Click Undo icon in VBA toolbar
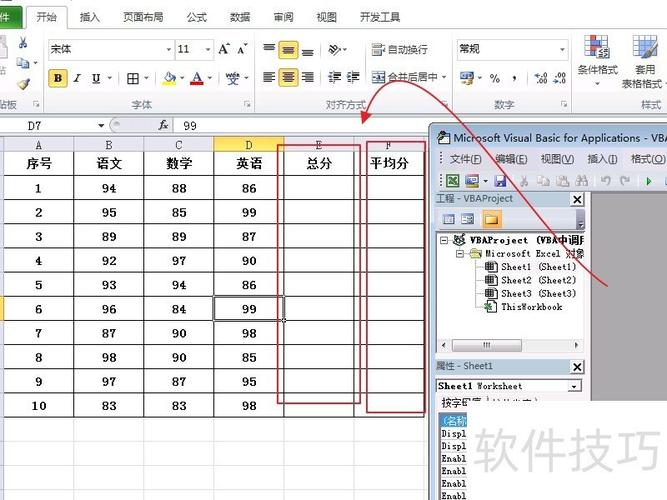667x500 pixels. (605, 181)
